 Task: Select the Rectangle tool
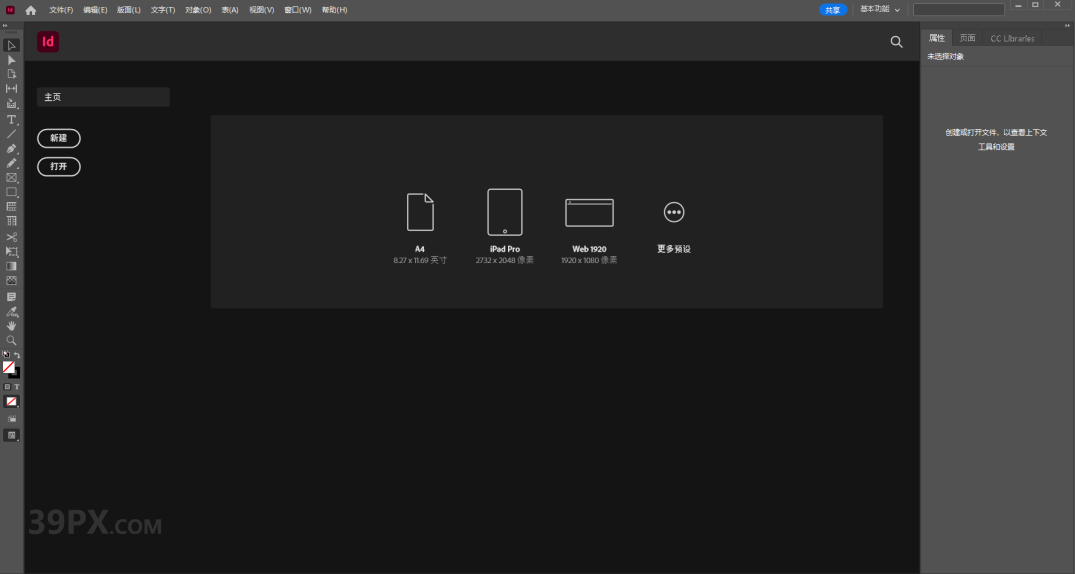(11, 192)
